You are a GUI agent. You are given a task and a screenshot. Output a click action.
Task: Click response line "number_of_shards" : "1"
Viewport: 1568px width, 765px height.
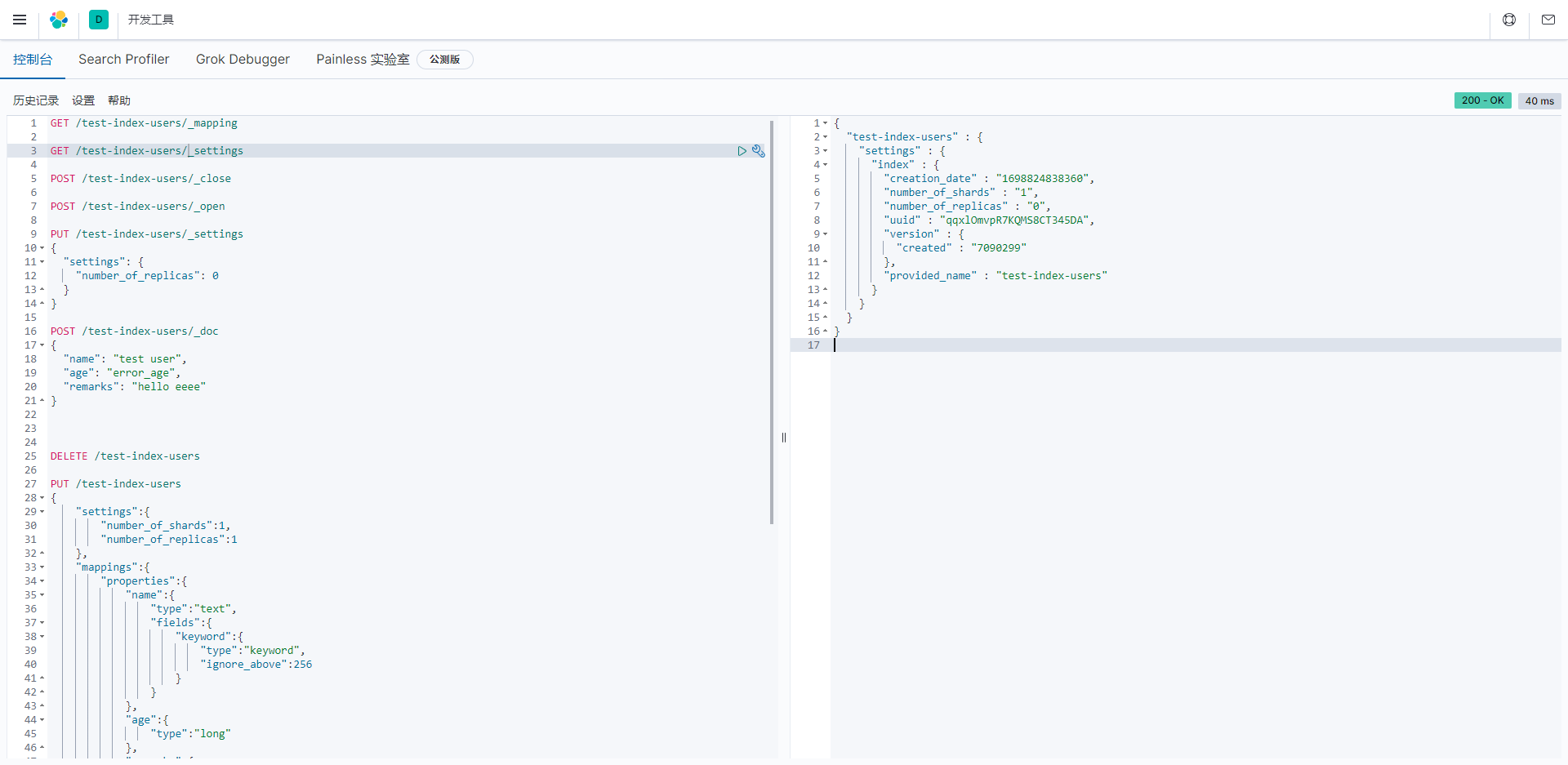click(x=960, y=193)
